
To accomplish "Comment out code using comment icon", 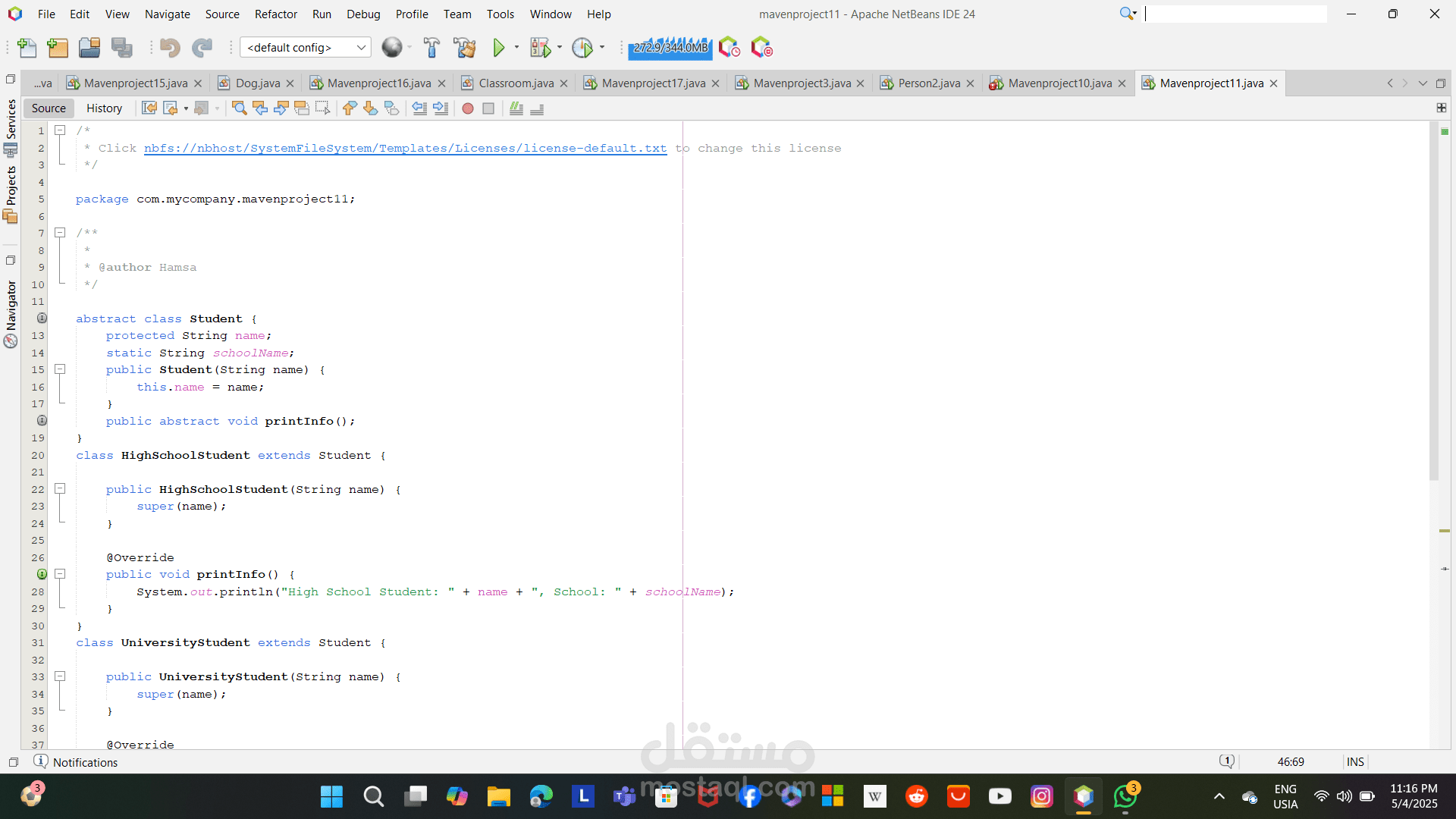I will (516, 108).
